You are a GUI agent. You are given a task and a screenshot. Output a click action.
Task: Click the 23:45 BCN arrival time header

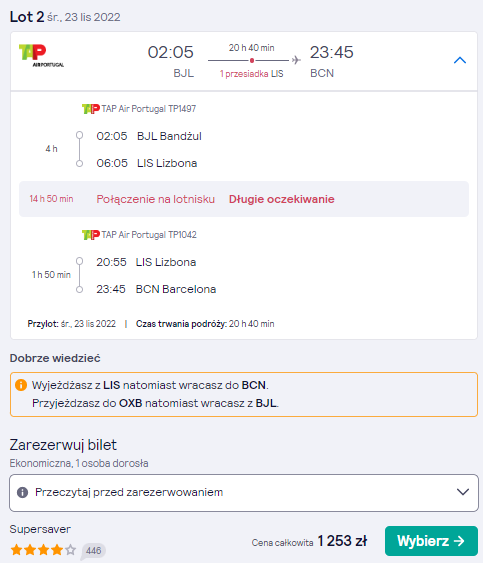(331, 62)
